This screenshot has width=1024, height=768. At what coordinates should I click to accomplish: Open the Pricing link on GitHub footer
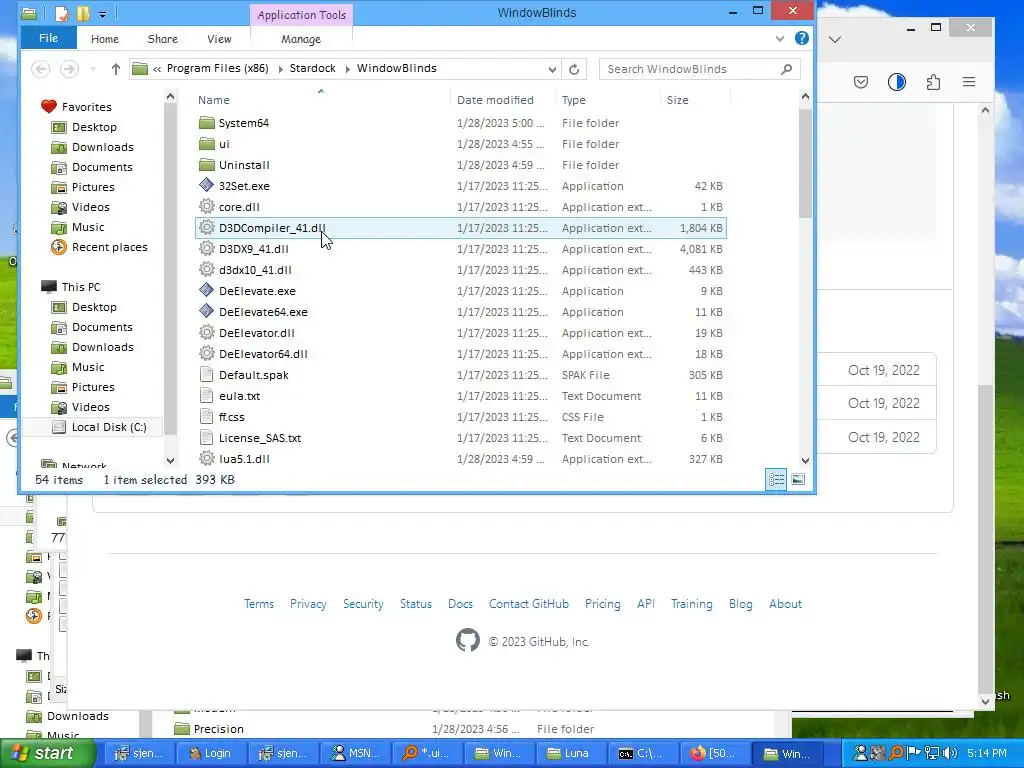click(x=602, y=603)
